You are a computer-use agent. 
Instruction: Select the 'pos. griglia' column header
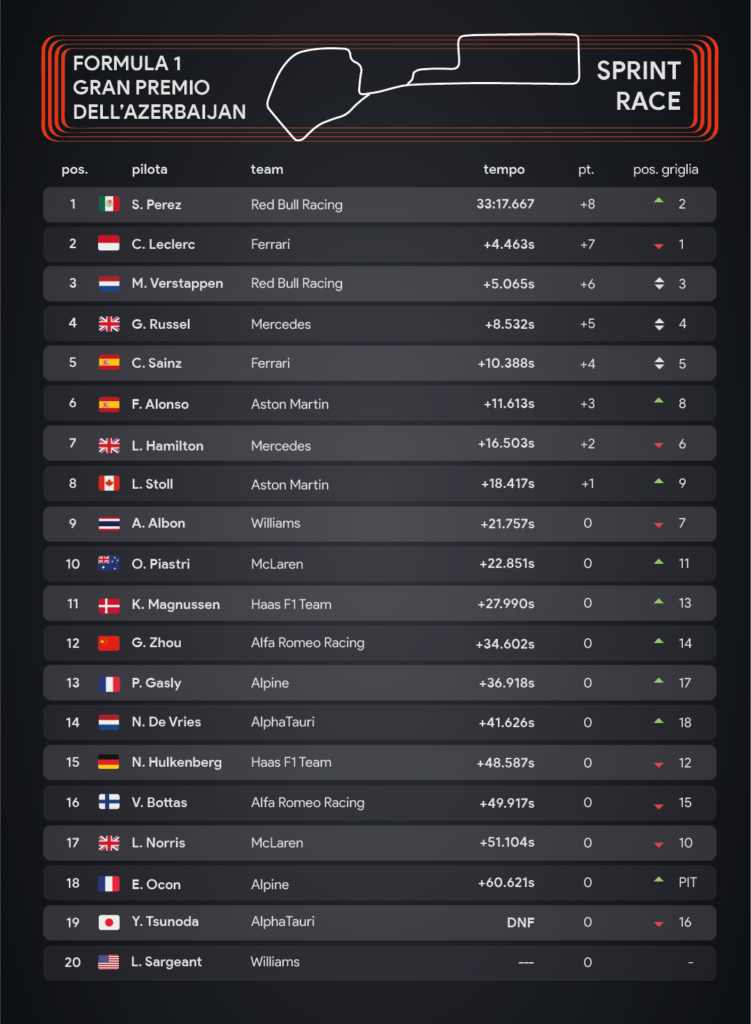[x=666, y=170]
